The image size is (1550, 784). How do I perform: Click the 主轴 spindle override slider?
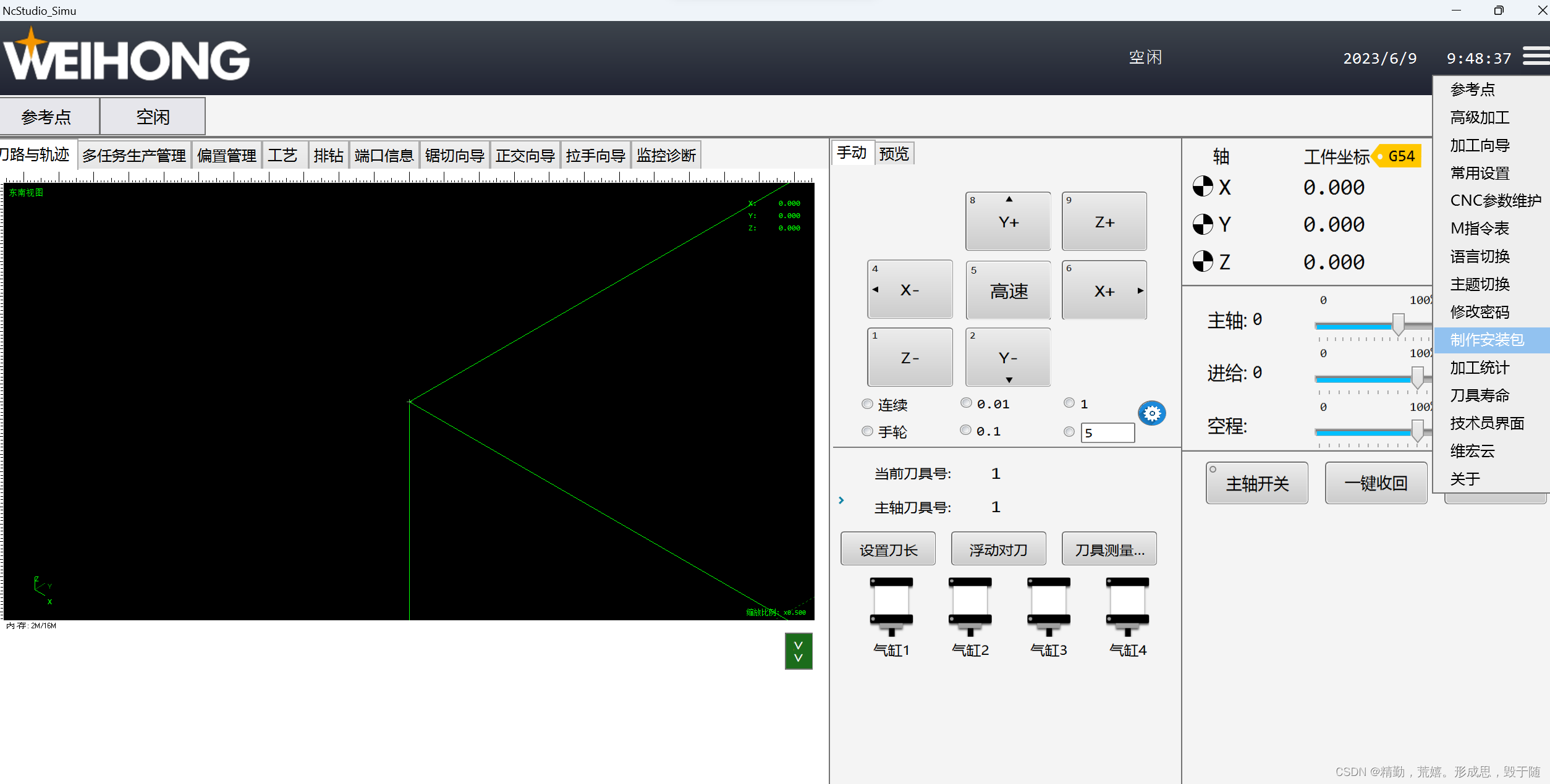1397,324
